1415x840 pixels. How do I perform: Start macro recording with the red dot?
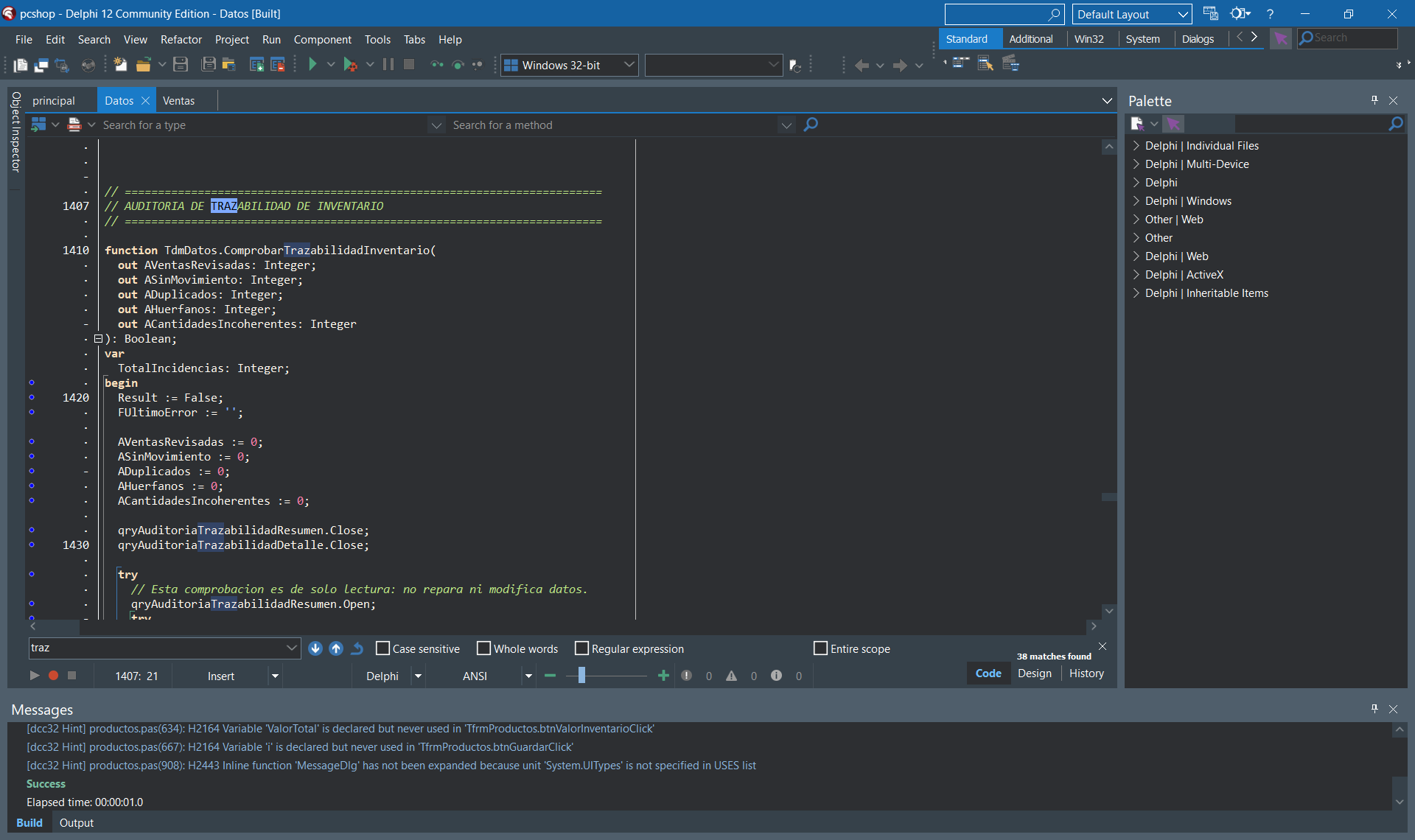[53, 675]
